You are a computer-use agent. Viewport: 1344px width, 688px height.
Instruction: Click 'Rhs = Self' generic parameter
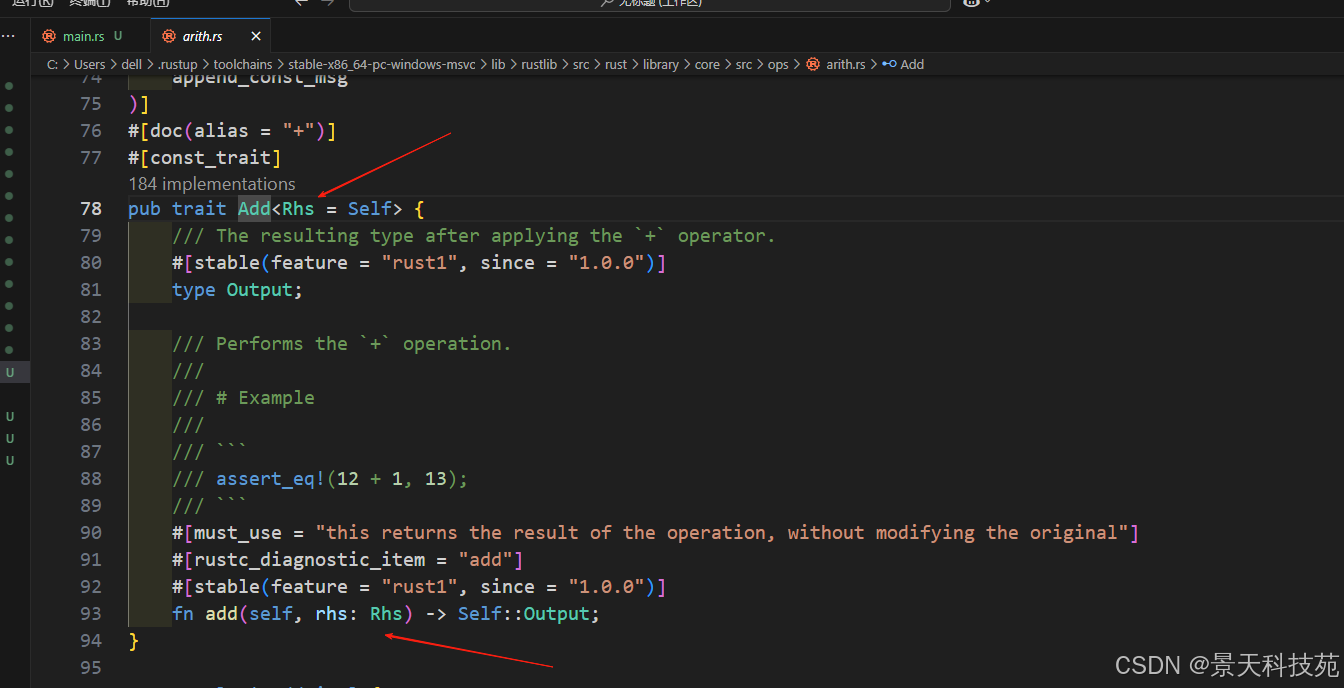337,208
